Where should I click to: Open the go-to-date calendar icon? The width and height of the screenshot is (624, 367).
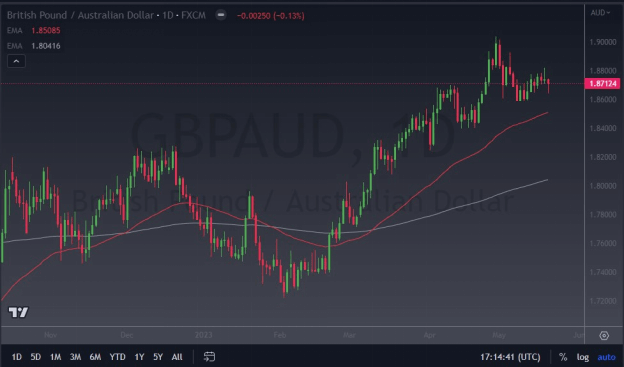click(x=209, y=357)
